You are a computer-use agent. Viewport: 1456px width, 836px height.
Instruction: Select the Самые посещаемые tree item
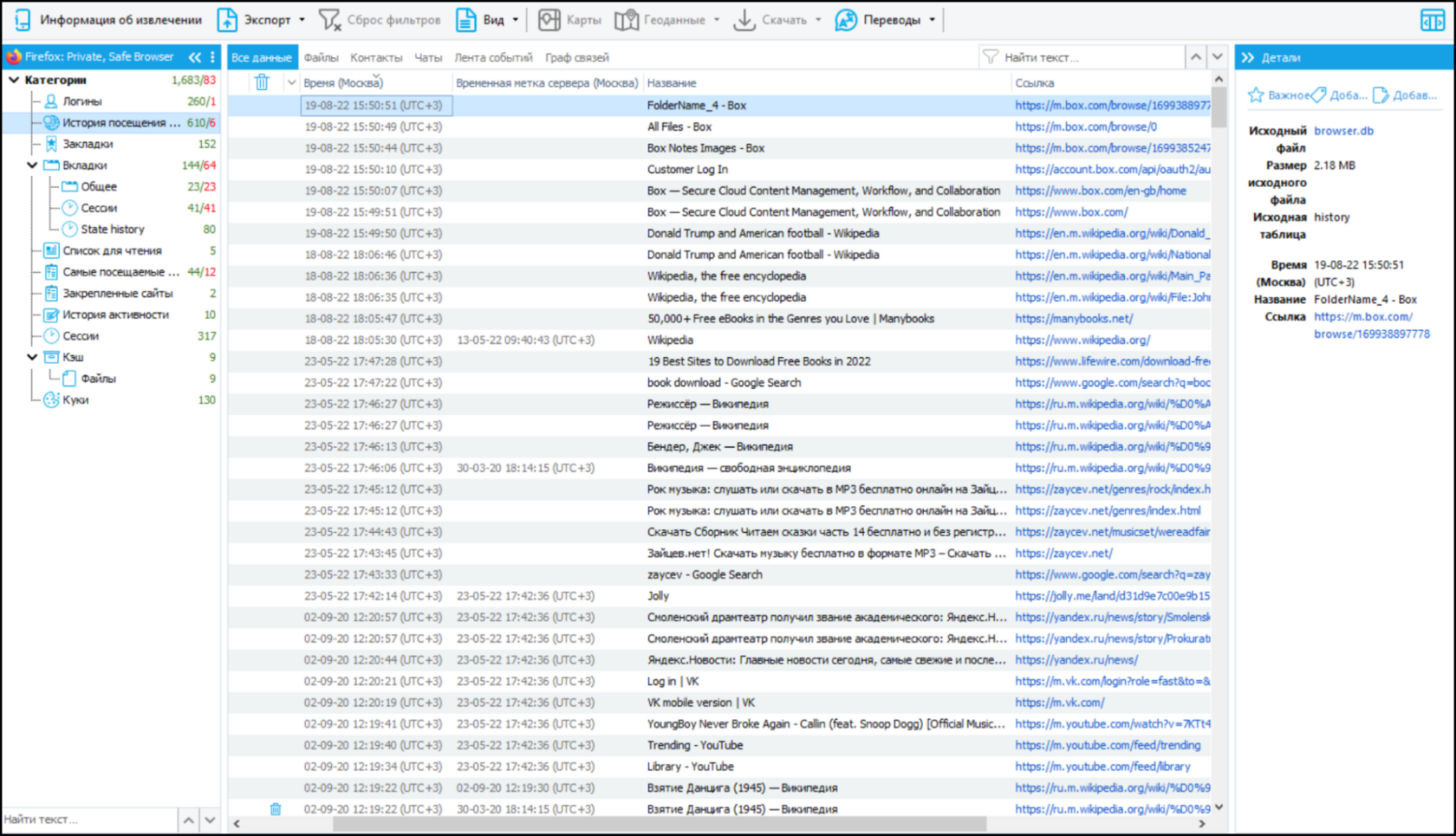pyautogui.click(x=120, y=272)
